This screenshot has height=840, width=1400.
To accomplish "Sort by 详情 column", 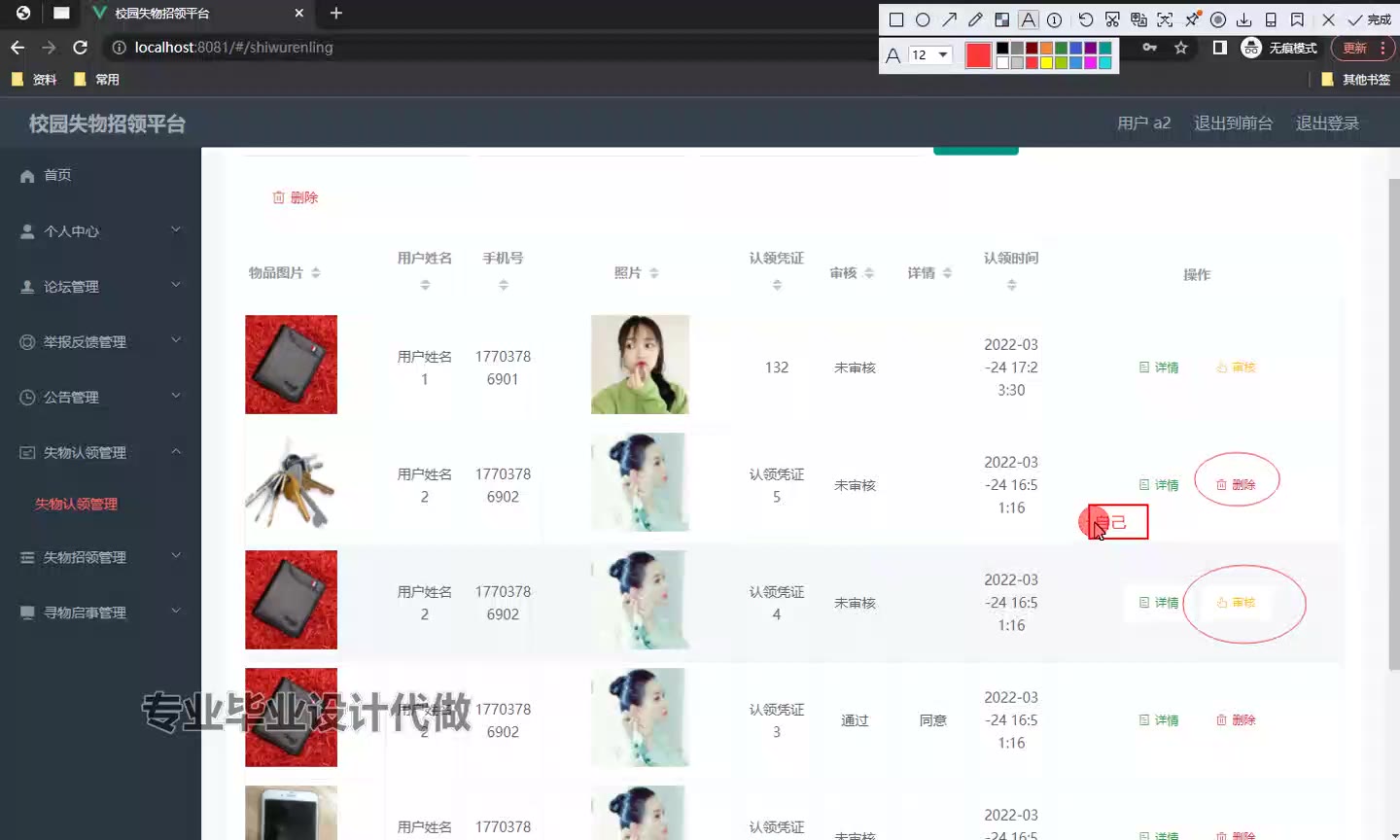I will [947, 273].
